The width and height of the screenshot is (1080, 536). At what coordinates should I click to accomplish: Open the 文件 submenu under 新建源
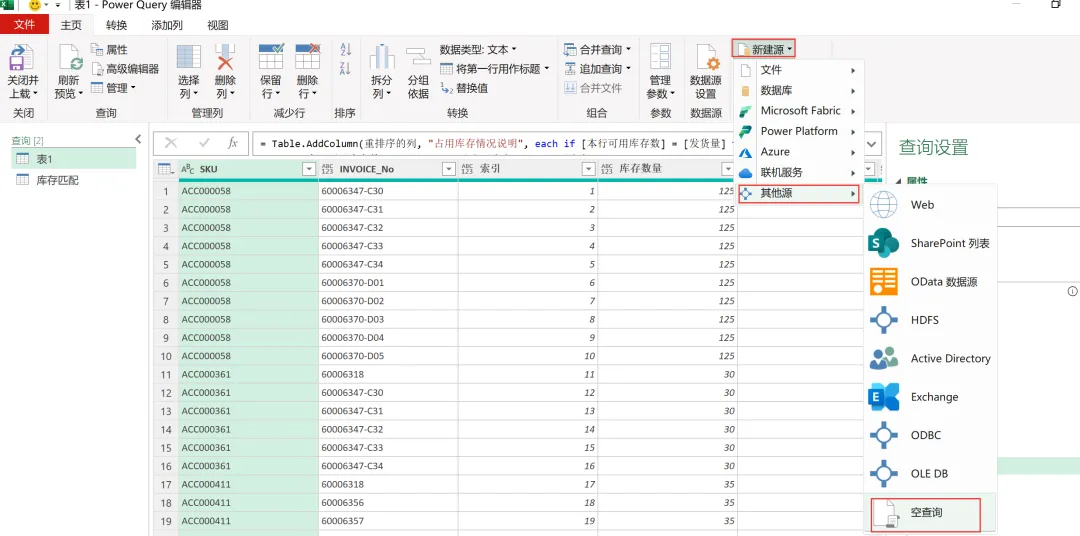[798, 70]
